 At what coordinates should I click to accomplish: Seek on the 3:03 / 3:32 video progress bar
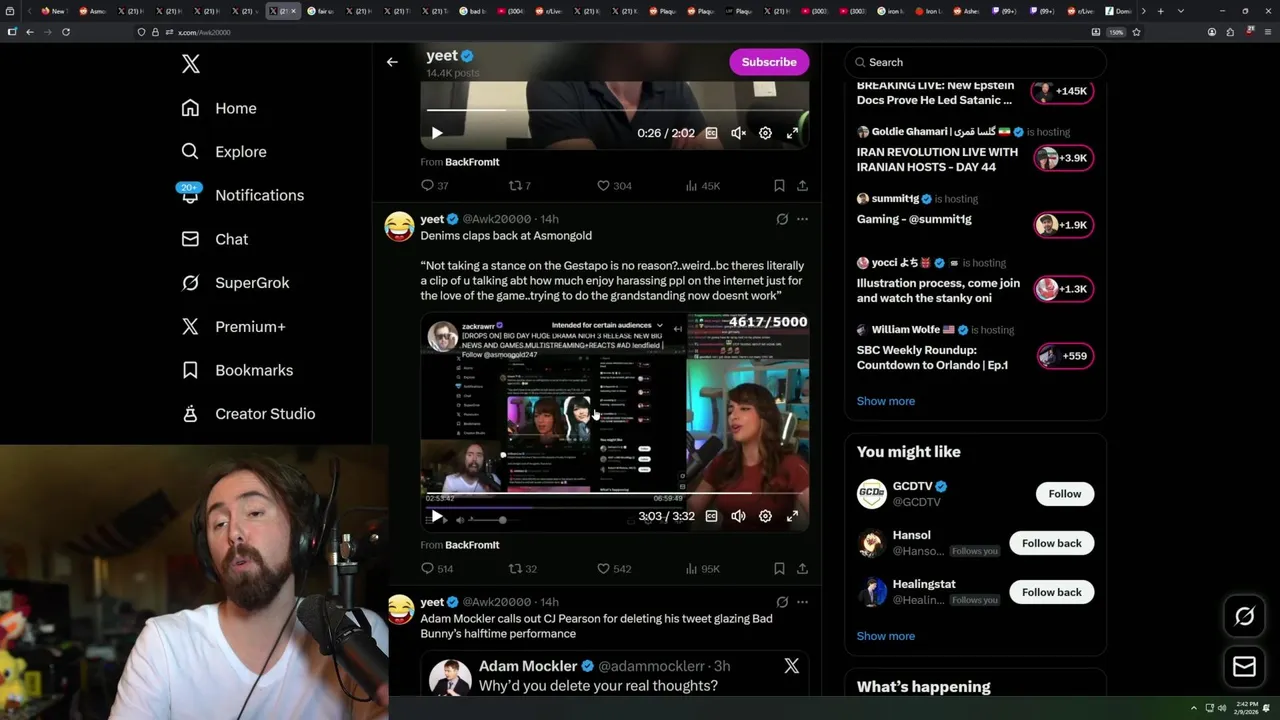(615, 493)
